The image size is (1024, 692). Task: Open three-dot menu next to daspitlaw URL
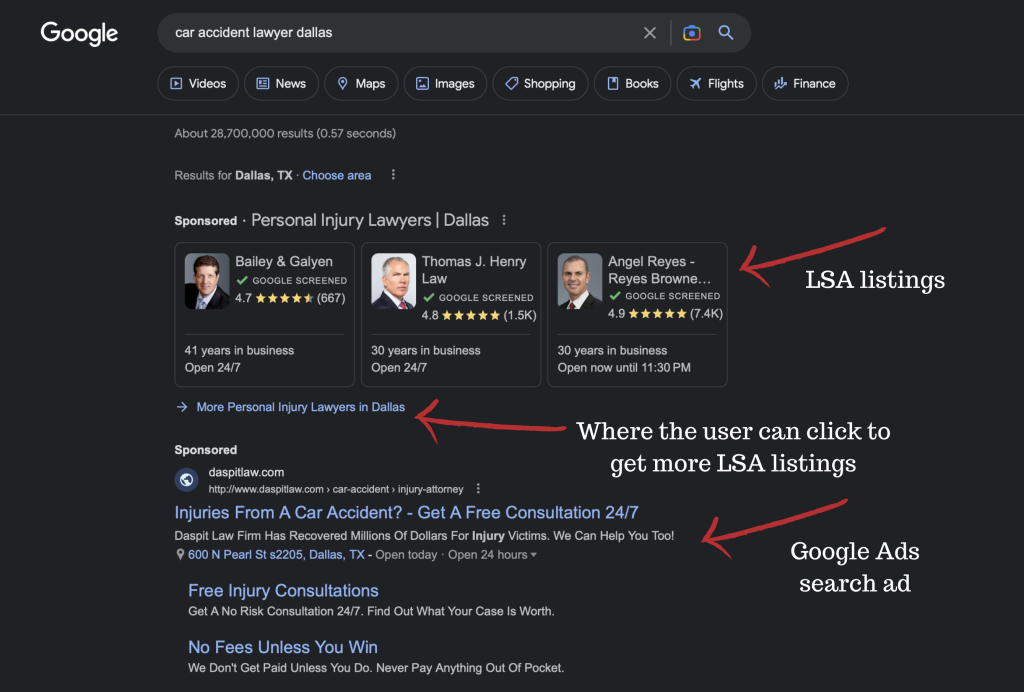[478, 489]
